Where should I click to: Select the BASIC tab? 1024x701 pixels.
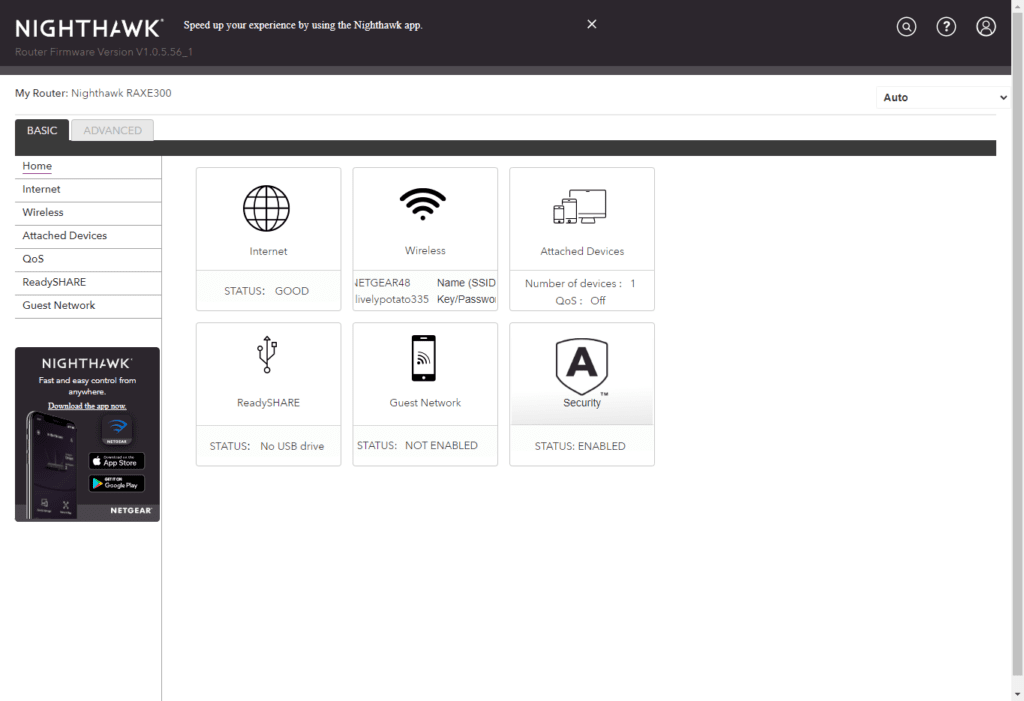[42, 130]
